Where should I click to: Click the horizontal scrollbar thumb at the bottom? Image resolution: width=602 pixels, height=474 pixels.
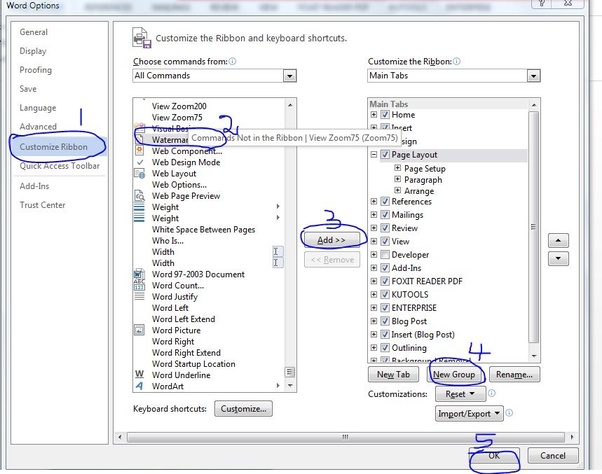pos(345,437)
